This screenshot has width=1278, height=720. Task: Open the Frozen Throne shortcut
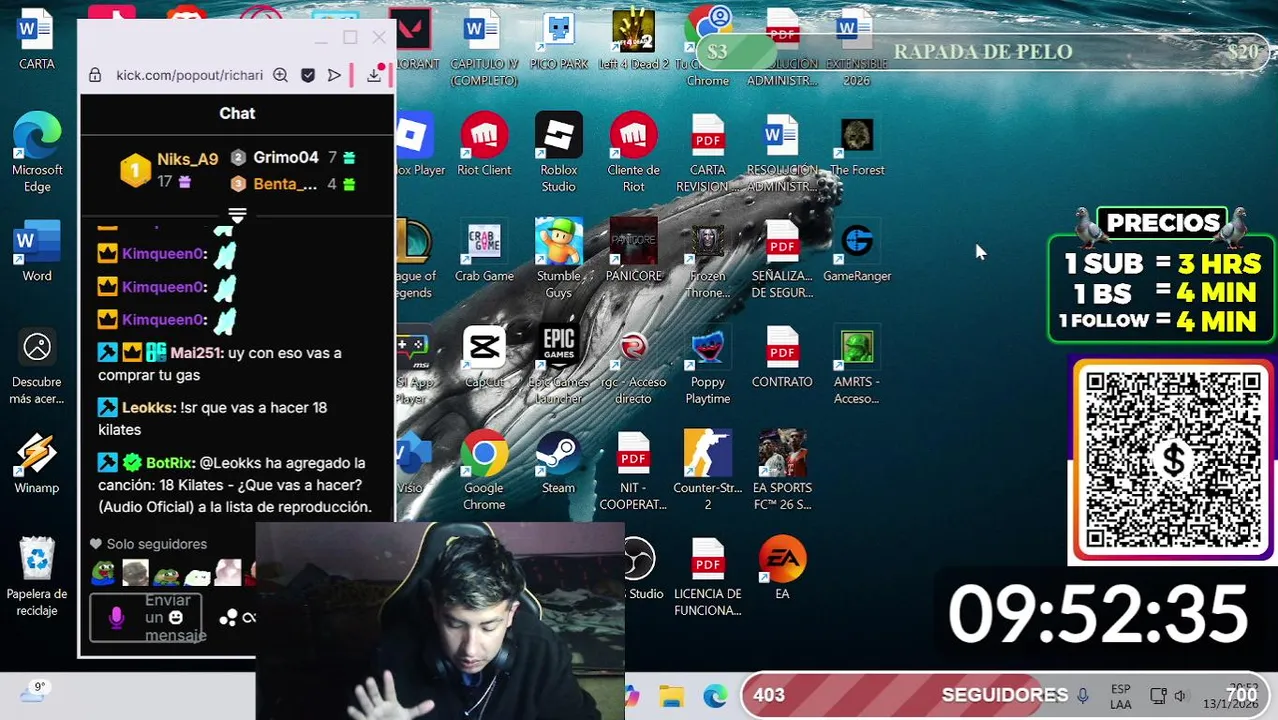tap(707, 258)
